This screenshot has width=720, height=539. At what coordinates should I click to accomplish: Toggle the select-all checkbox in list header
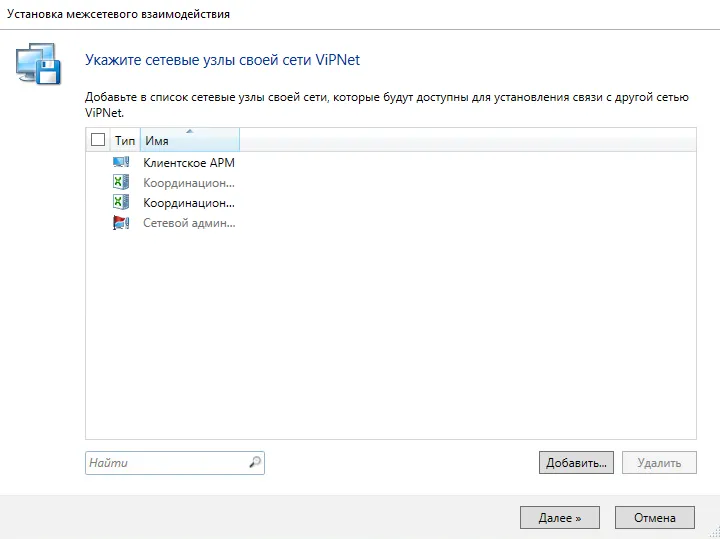click(x=98, y=140)
